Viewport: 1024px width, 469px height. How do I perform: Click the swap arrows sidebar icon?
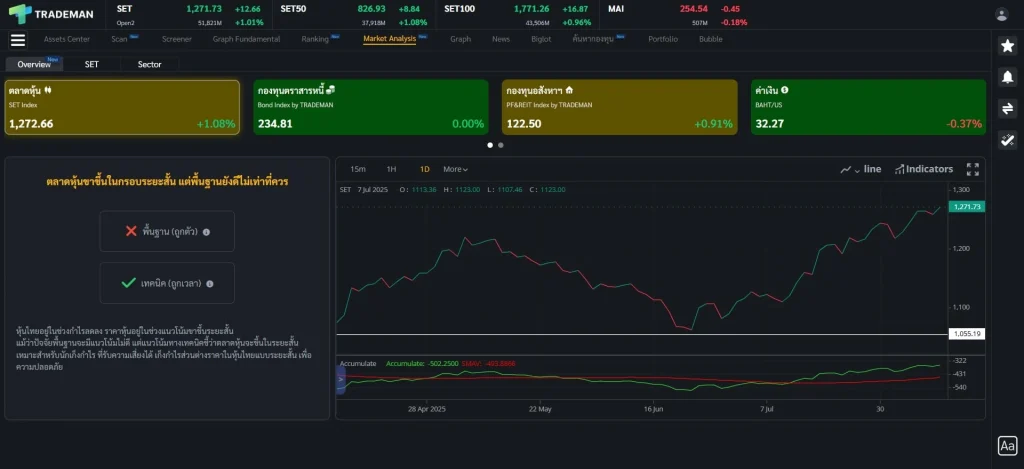point(1007,108)
